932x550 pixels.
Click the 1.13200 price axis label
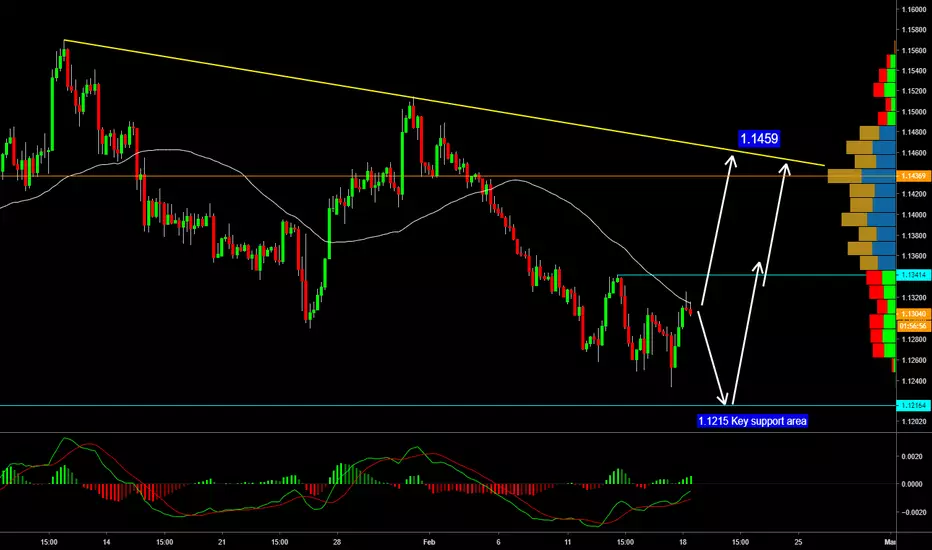[x=914, y=297]
